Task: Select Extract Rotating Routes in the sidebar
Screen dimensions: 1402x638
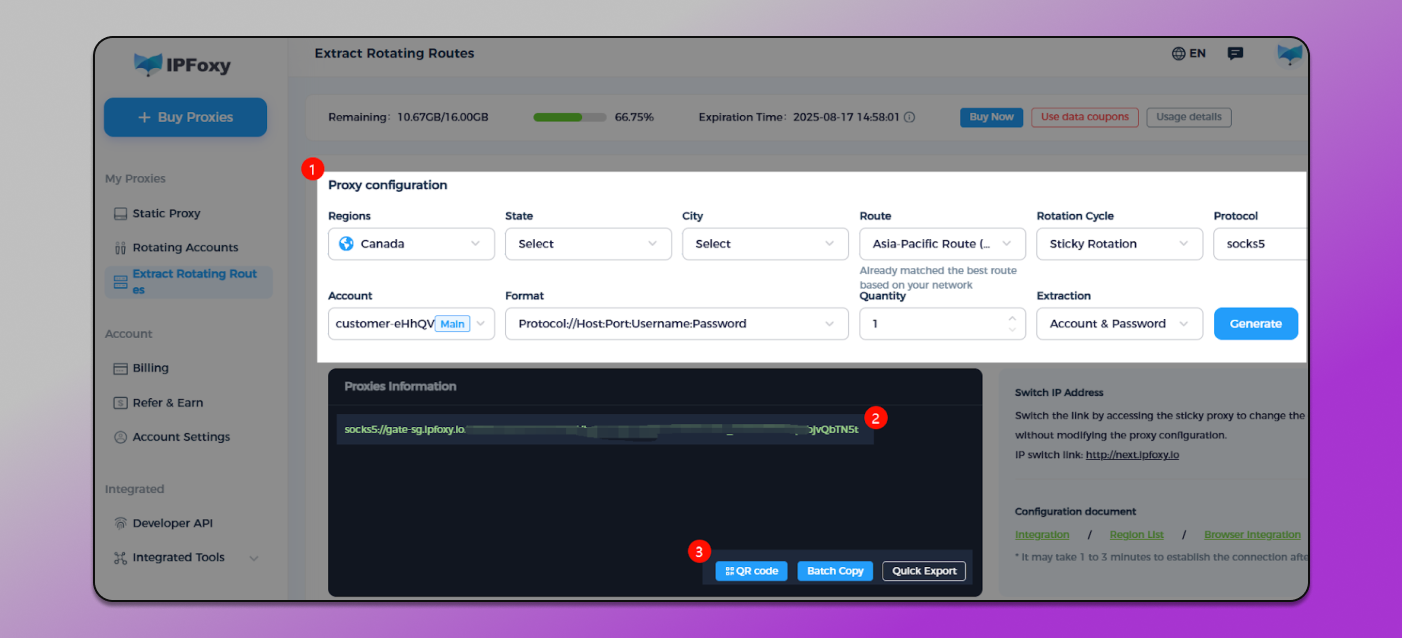Action: tap(189, 281)
